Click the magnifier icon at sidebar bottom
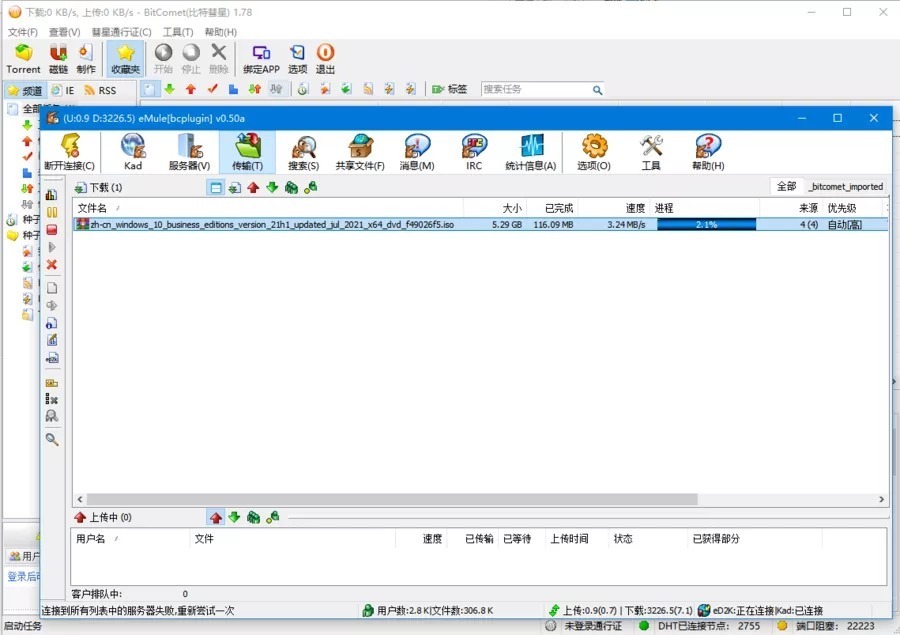 (x=52, y=439)
